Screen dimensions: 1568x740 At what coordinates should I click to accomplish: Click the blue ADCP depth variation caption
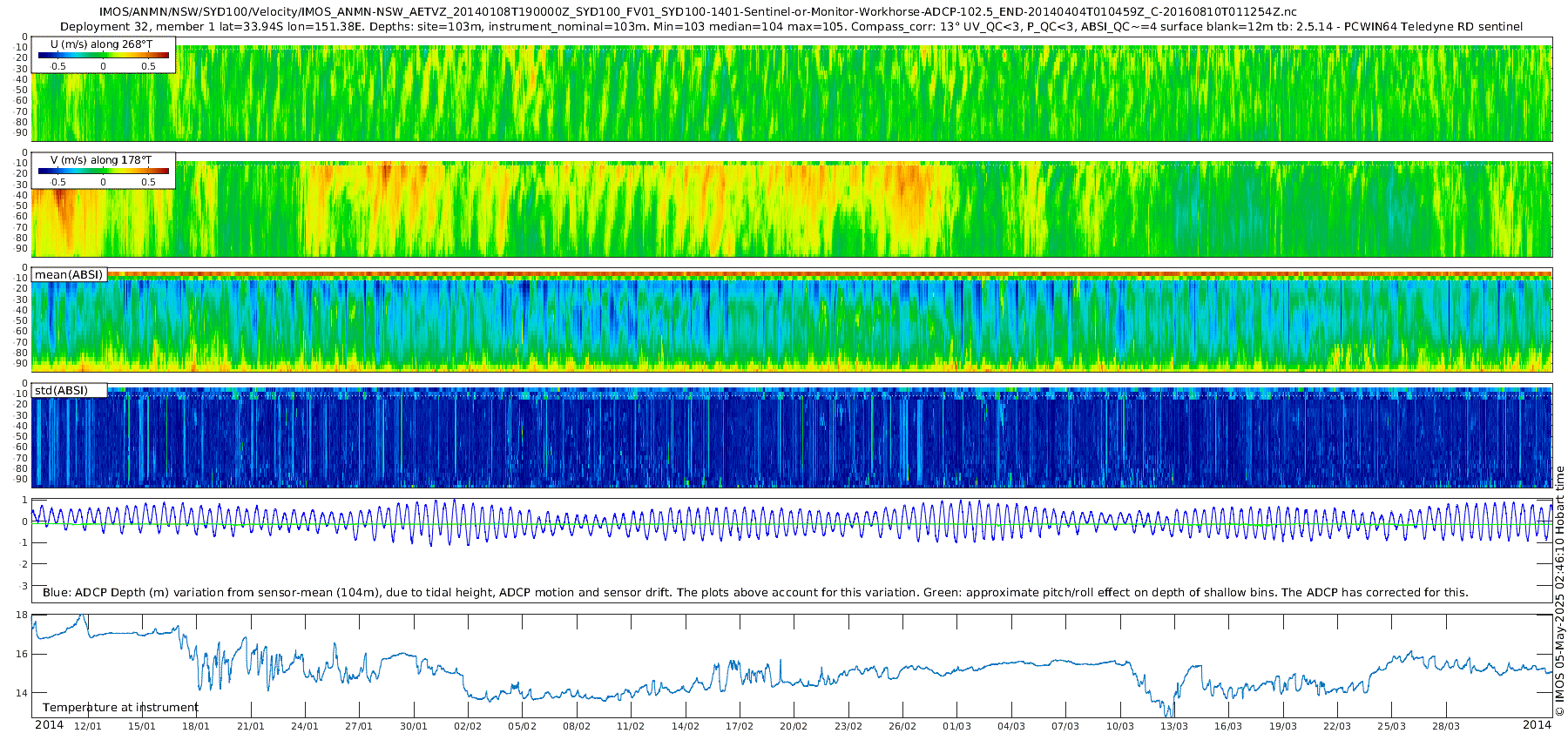coord(755,593)
